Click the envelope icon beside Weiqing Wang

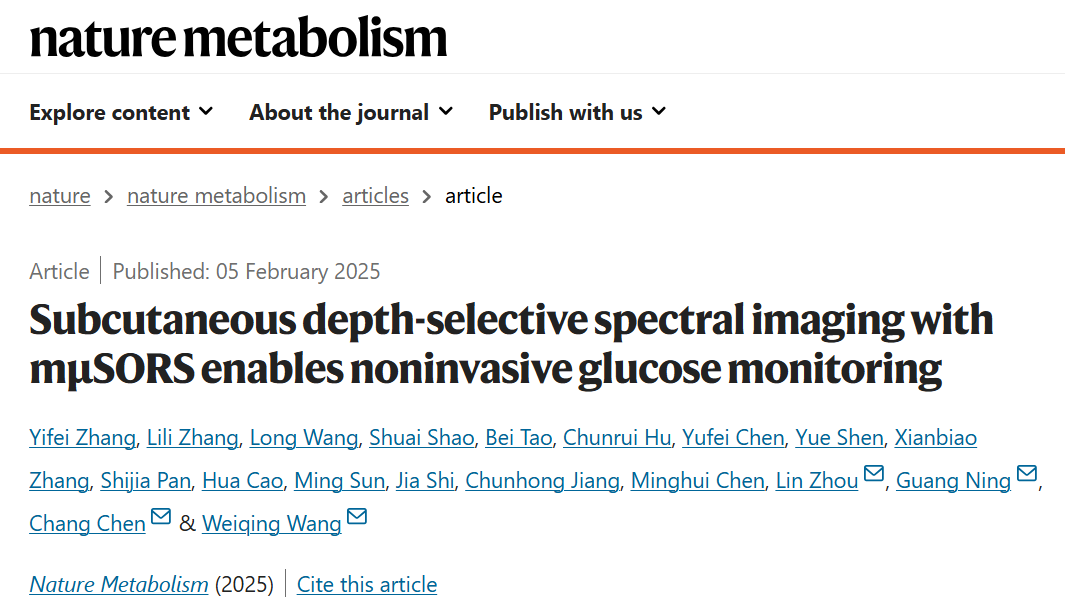[357, 516]
